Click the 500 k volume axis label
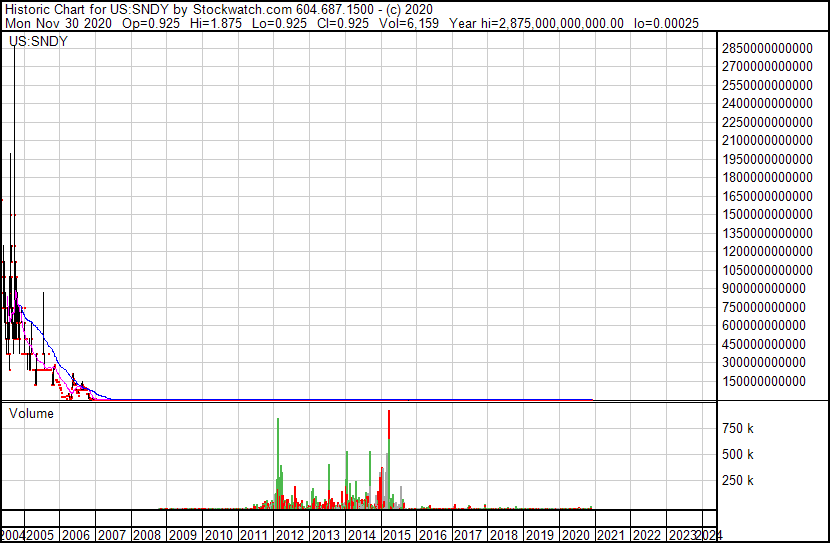The height and width of the screenshot is (543, 830). (x=738, y=454)
